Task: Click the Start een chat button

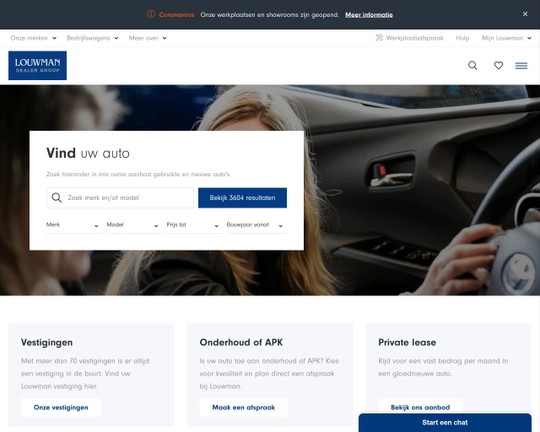Action: click(x=445, y=423)
